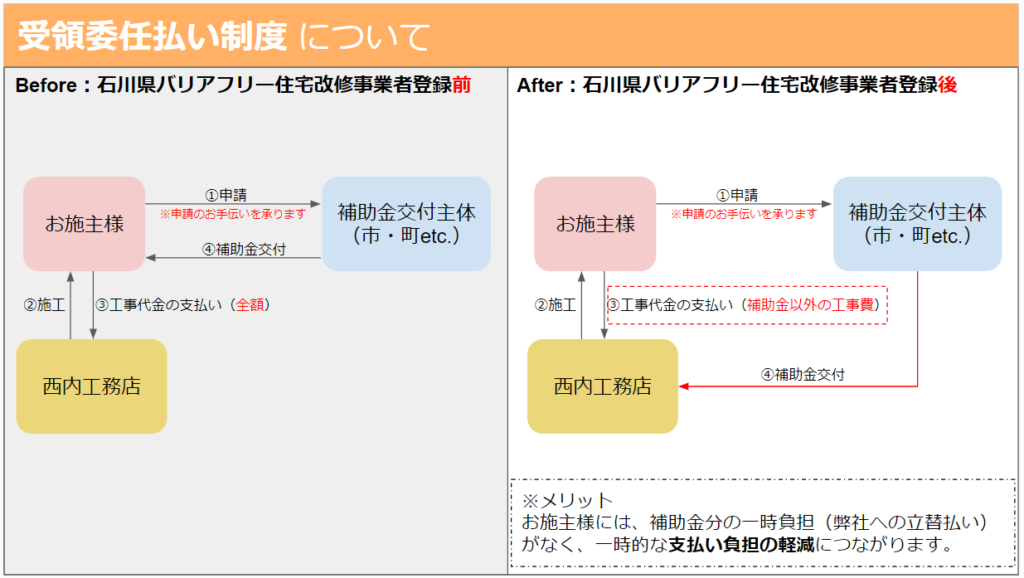Image resolution: width=1024 pixels, height=578 pixels.
Task: Click the ②施工 label in the After panel
Action: (x=555, y=304)
